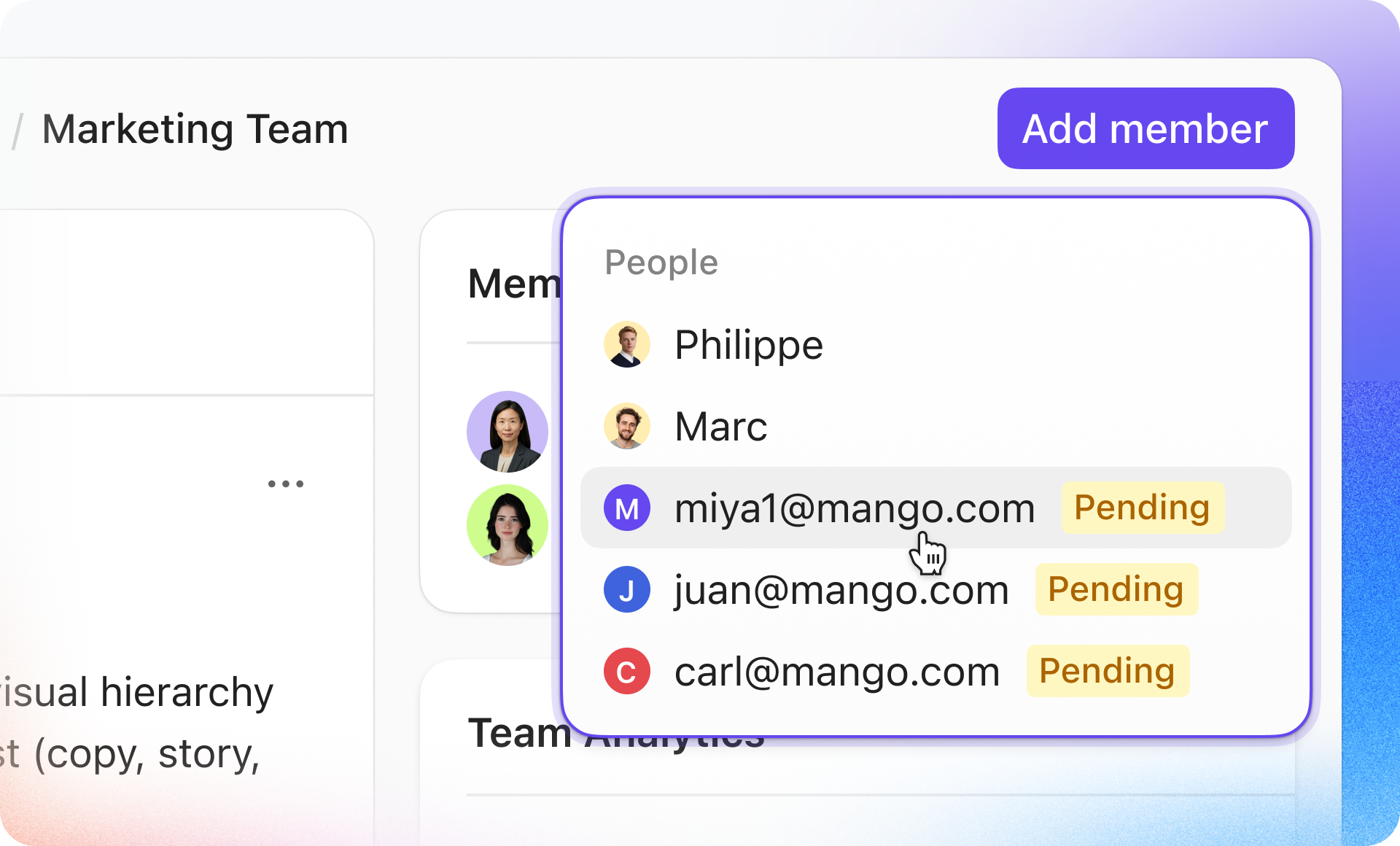The height and width of the screenshot is (846, 1400).
Task: Click the Team Analytics heading
Action: pos(519,734)
